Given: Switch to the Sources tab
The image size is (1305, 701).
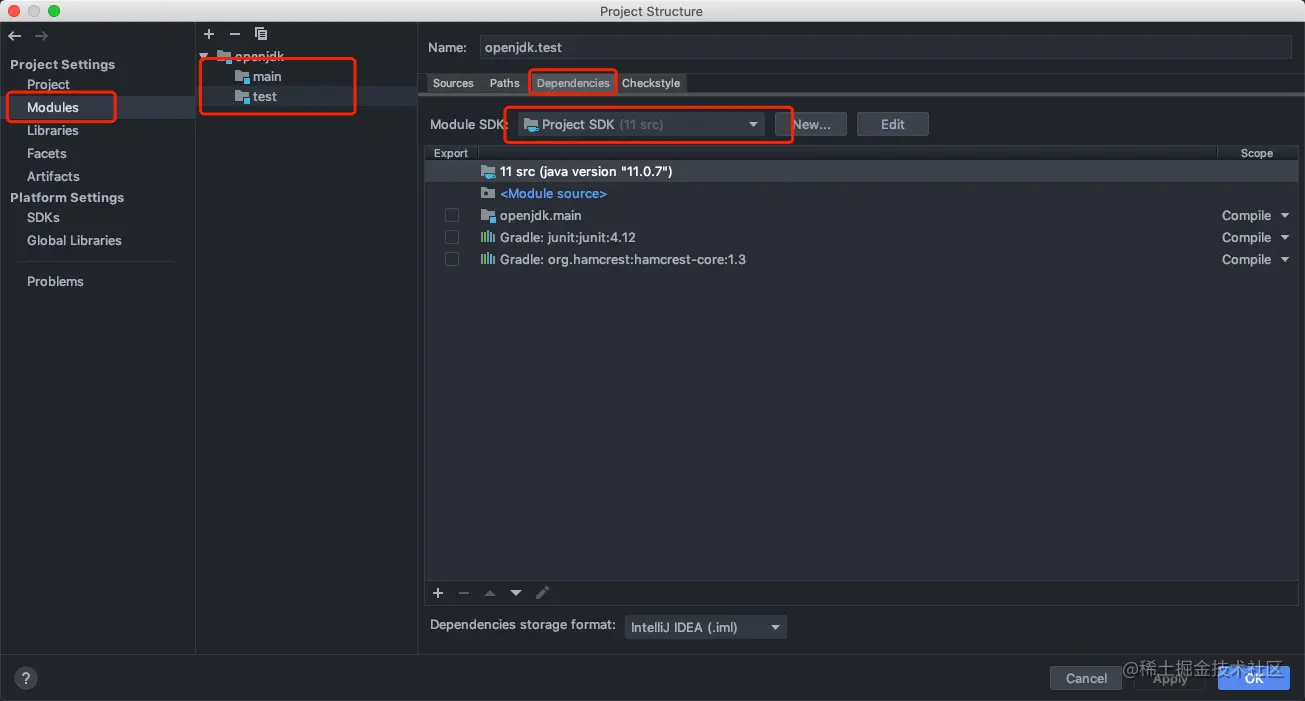Looking at the screenshot, I should [453, 83].
